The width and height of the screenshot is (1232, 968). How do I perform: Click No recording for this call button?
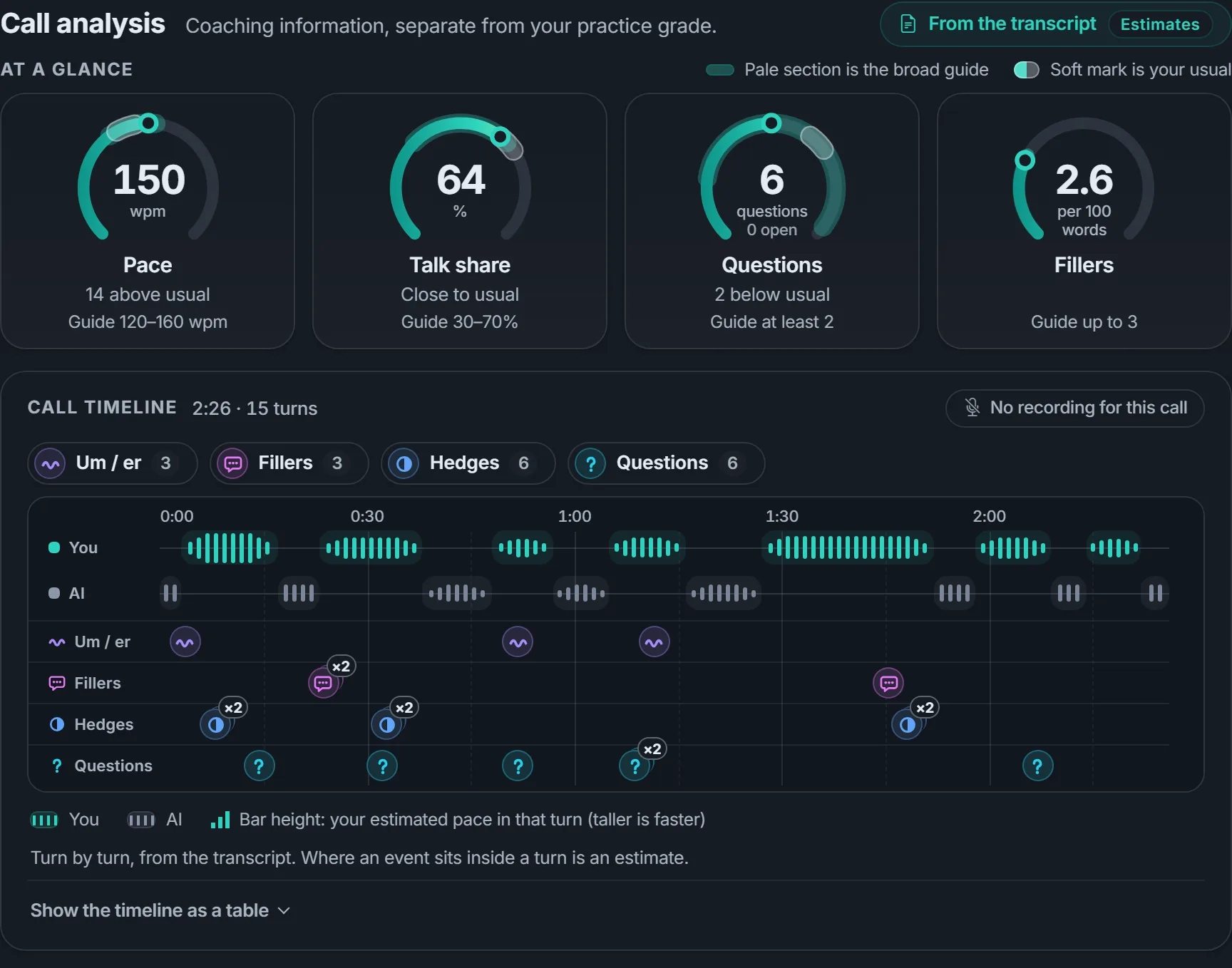pos(1075,408)
